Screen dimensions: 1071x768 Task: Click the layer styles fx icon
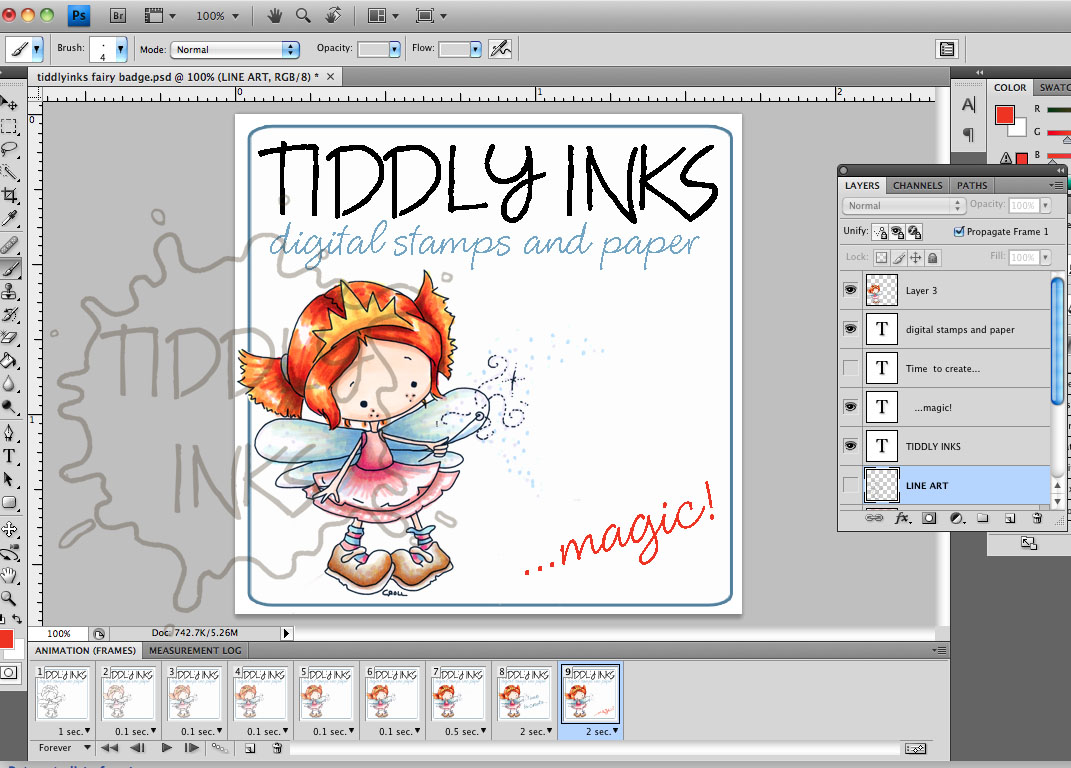(x=902, y=518)
